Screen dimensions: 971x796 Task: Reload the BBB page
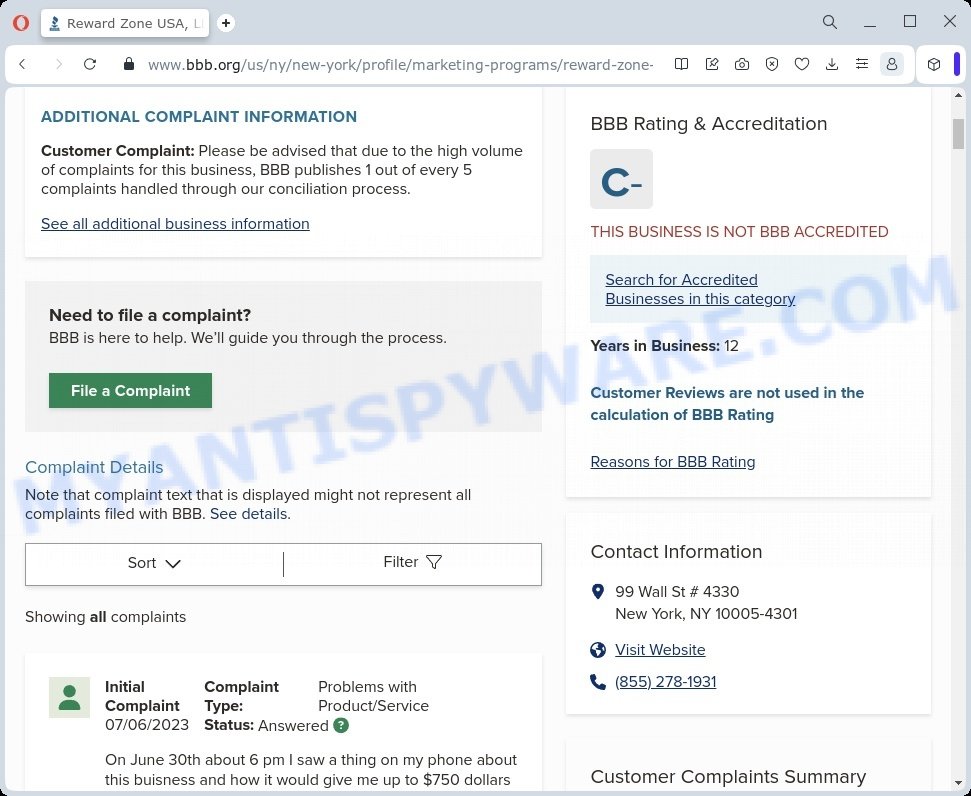[90, 64]
